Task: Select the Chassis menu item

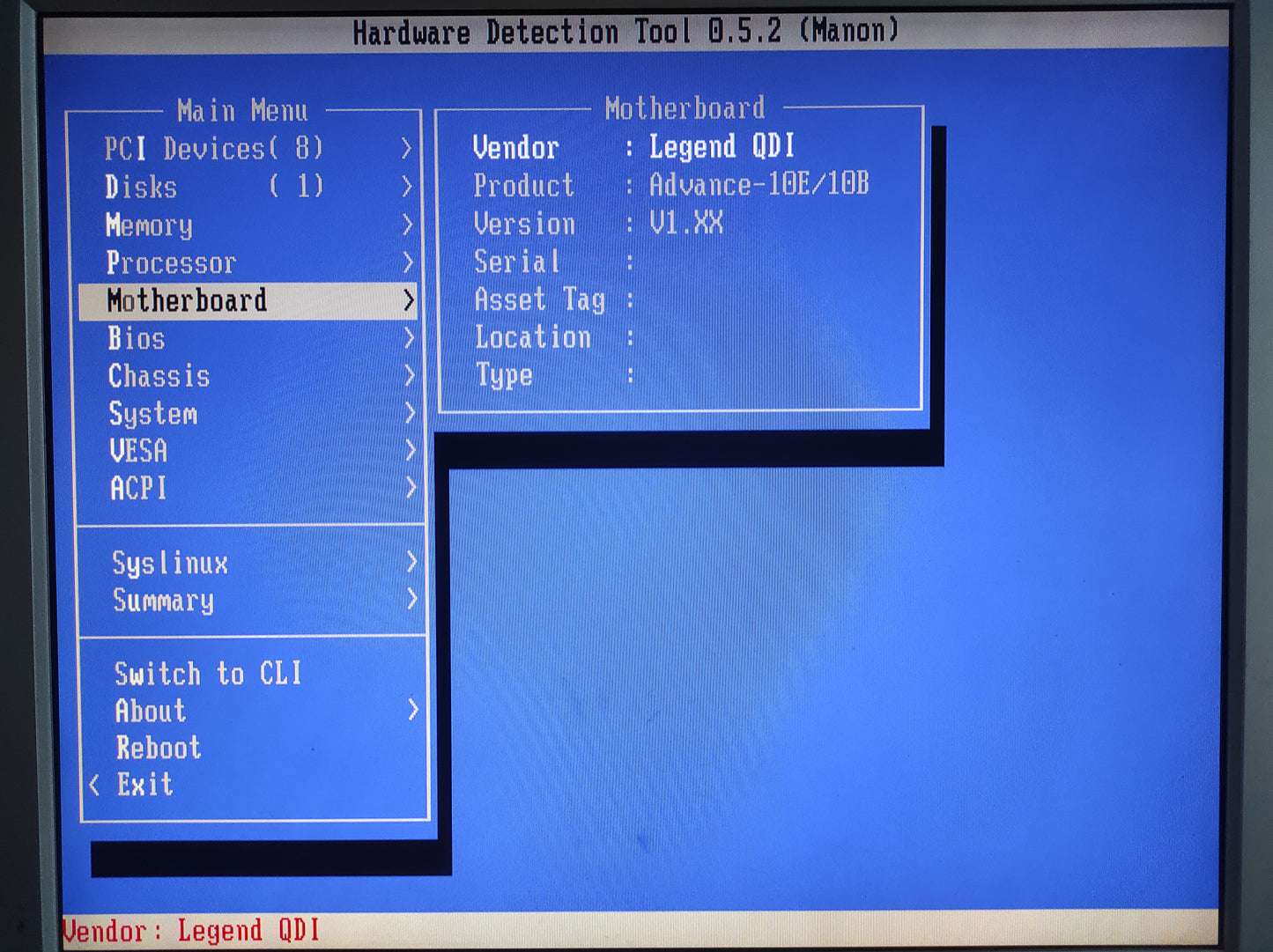Action: point(159,377)
